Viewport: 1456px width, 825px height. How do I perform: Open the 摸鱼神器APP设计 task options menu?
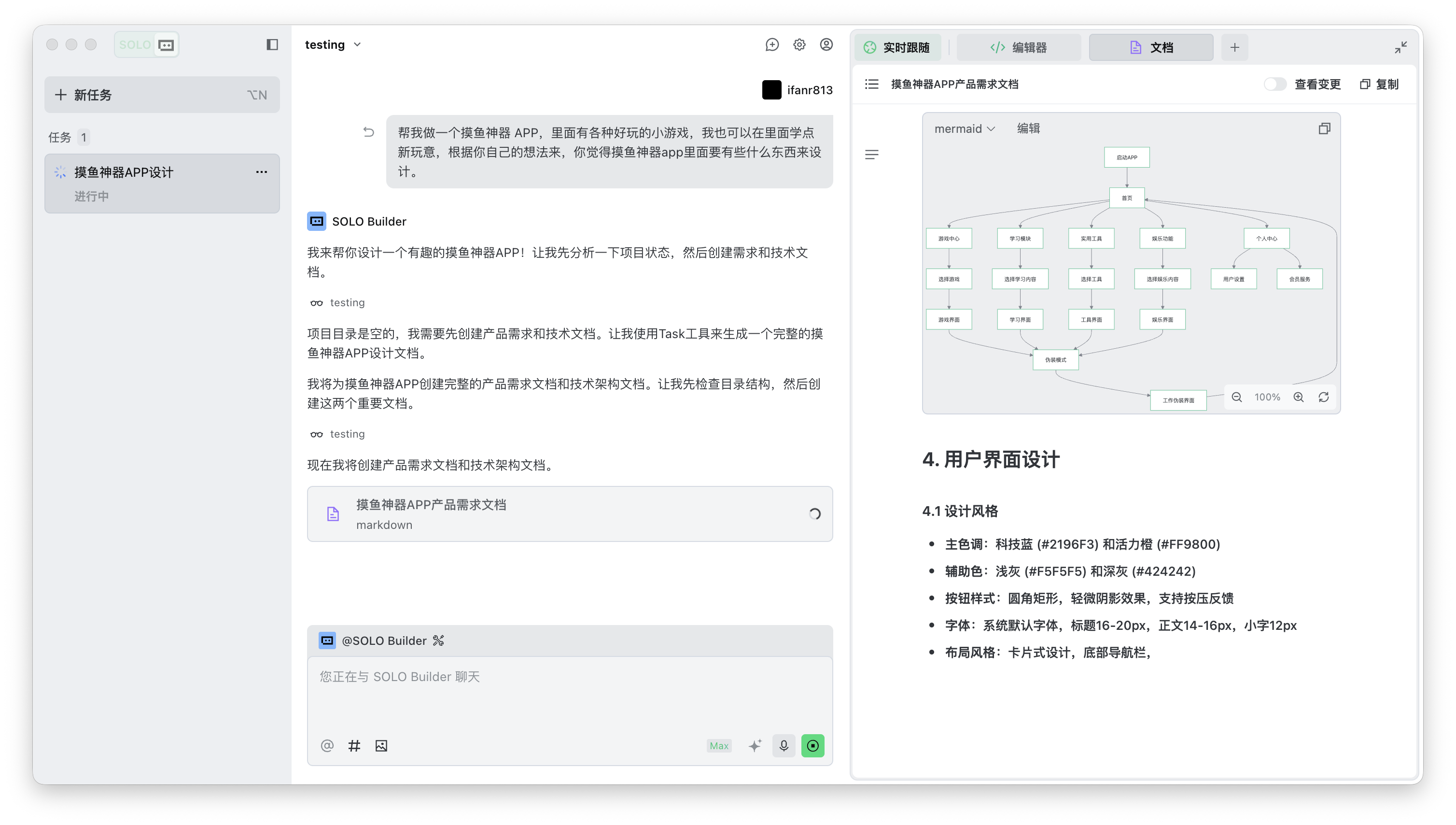click(x=261, y=172)
